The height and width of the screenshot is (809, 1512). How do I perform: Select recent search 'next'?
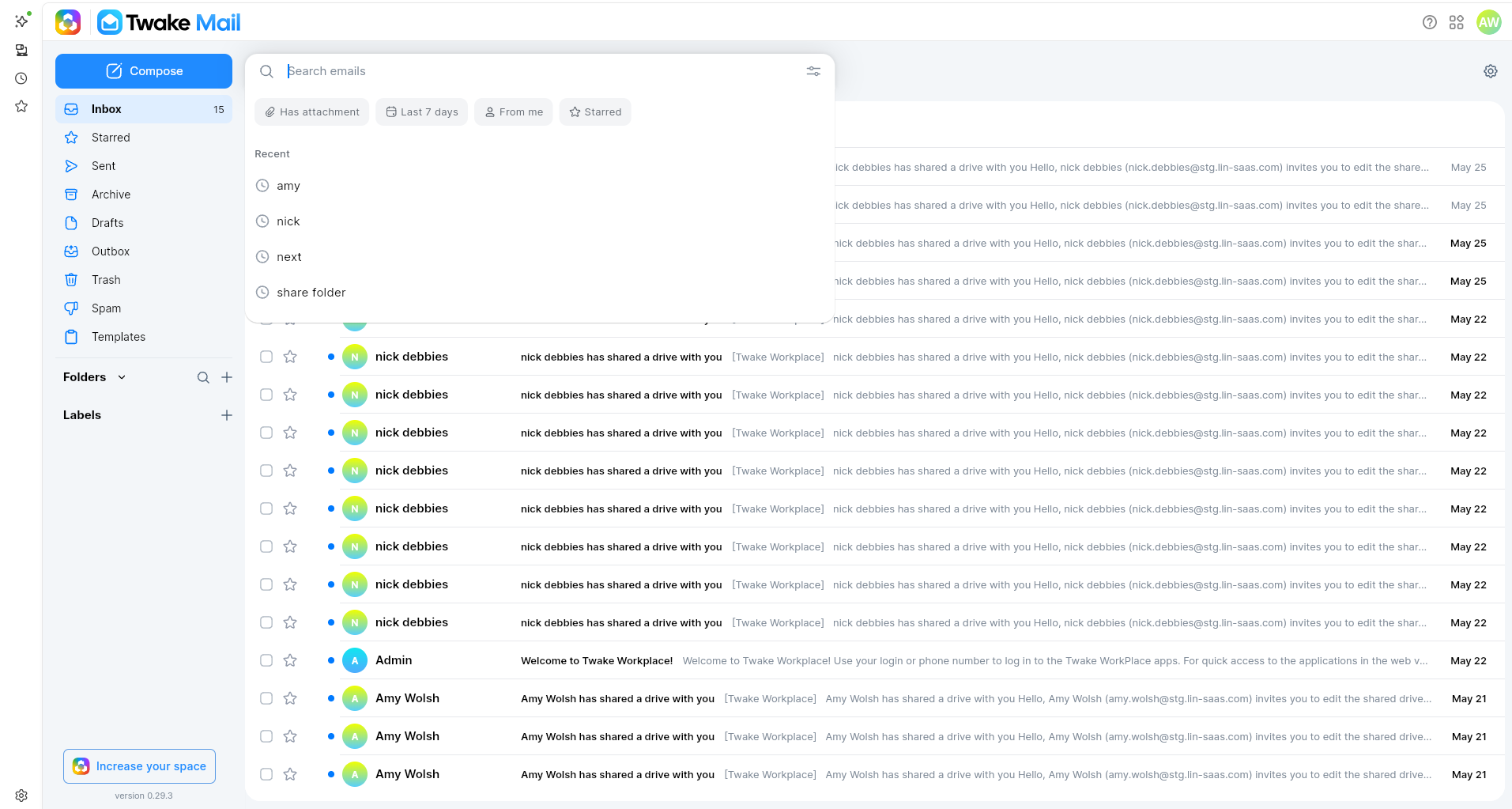click(540, 257)
